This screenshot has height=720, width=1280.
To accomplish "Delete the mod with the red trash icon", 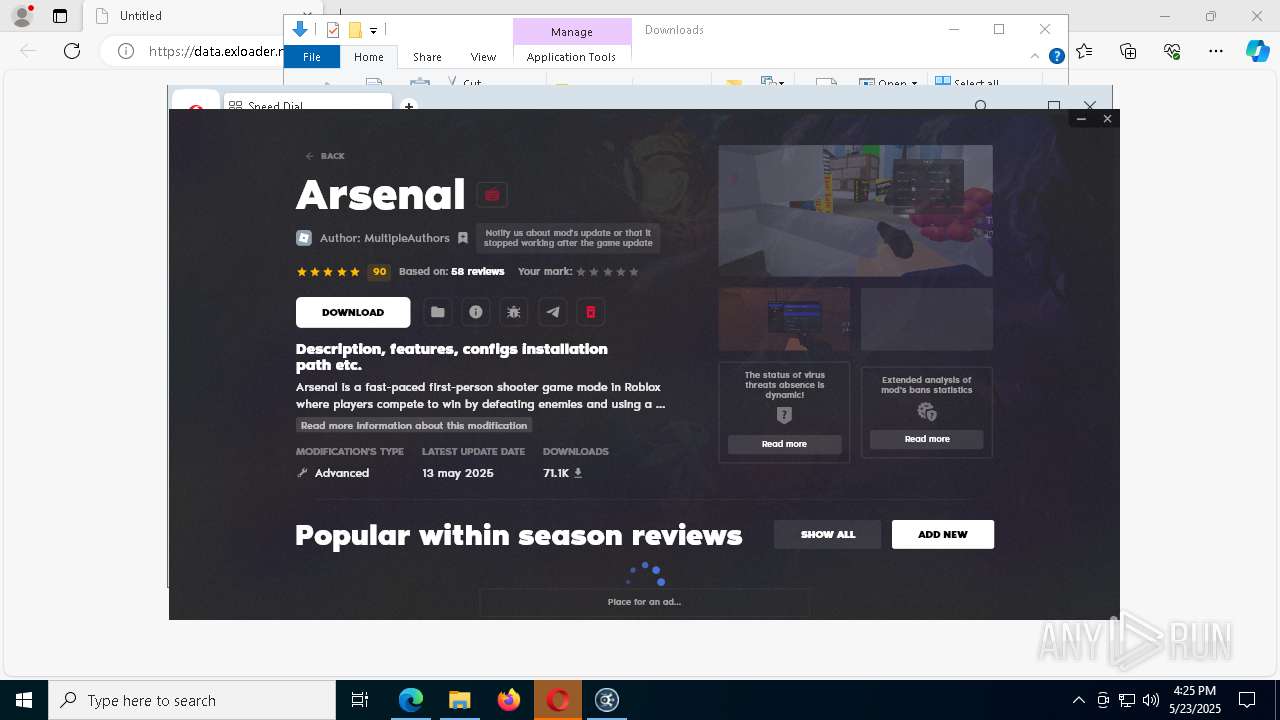I will click(590, 312).
